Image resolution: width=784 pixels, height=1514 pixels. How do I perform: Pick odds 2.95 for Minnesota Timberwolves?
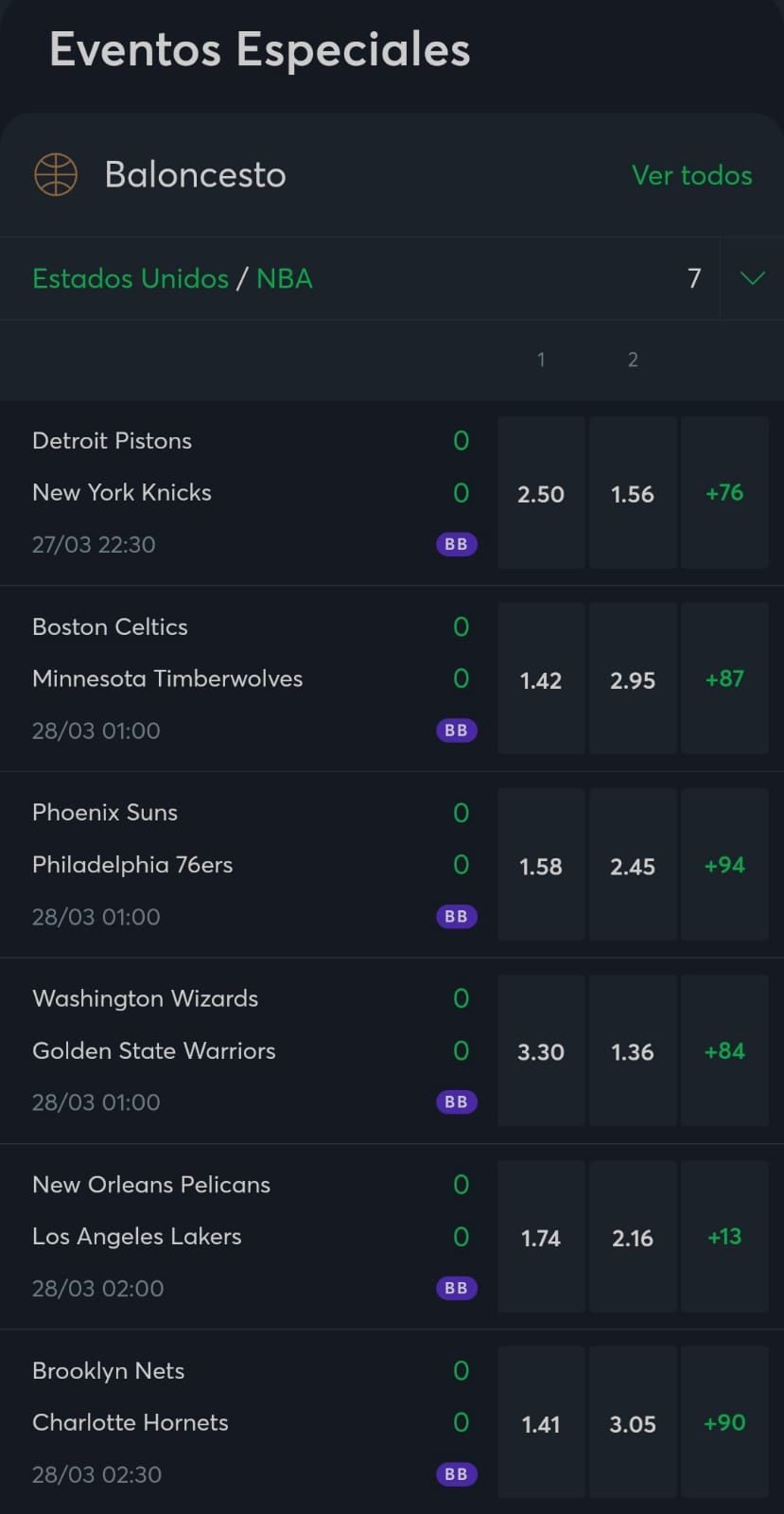tap(633, 679)
